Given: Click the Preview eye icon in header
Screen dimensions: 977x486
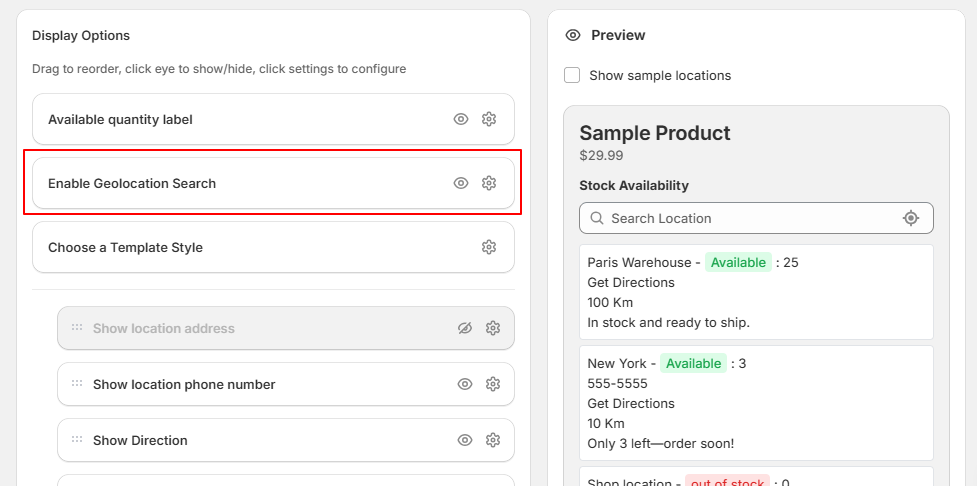Looking at the screenshot, I should pos(573,35).
